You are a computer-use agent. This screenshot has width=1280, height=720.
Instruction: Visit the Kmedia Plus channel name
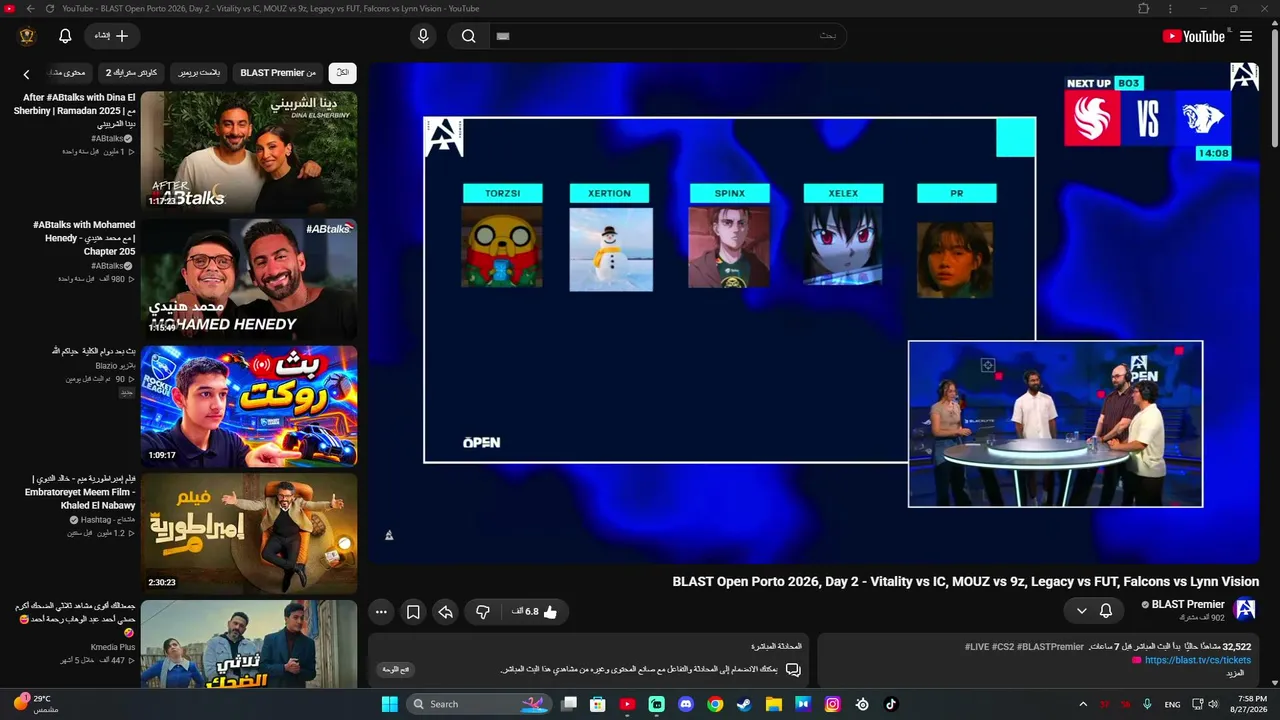113,647
